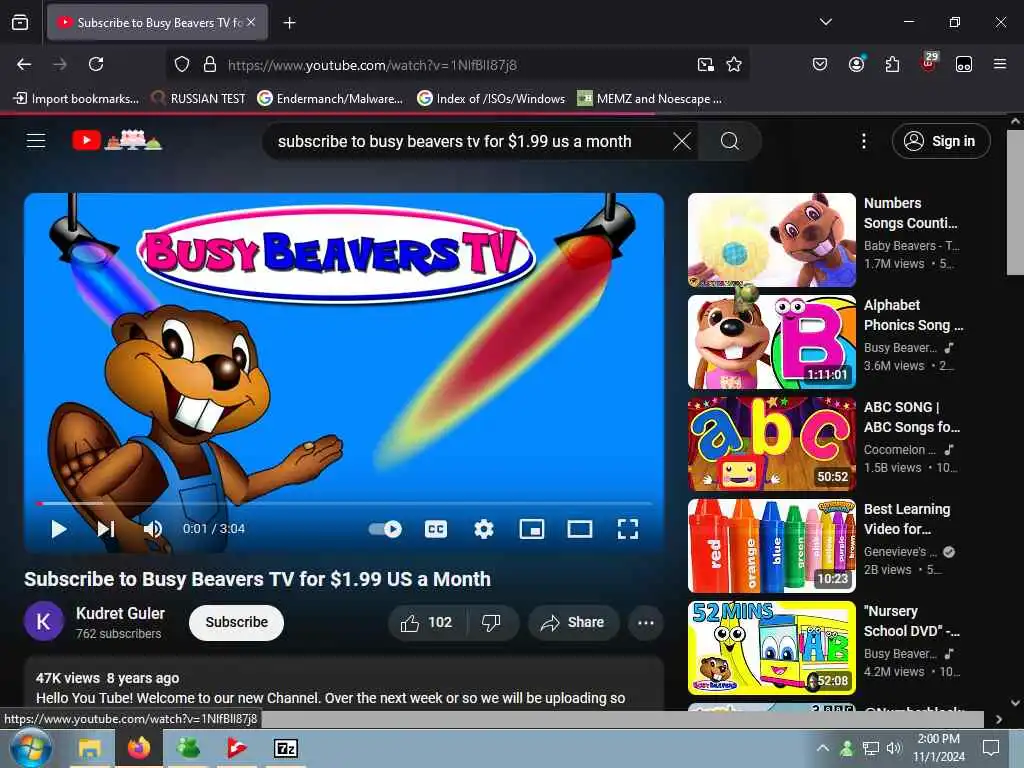
Task: Open browser extensions puzzle icon
Action: 892,64
